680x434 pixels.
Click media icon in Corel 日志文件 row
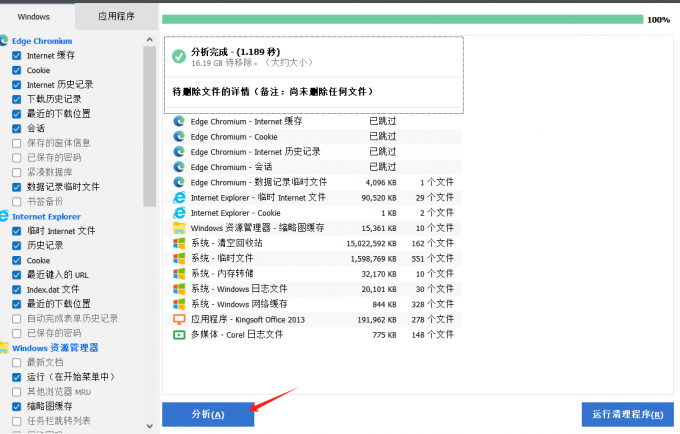pyautogui.click(x=179, y=335)
